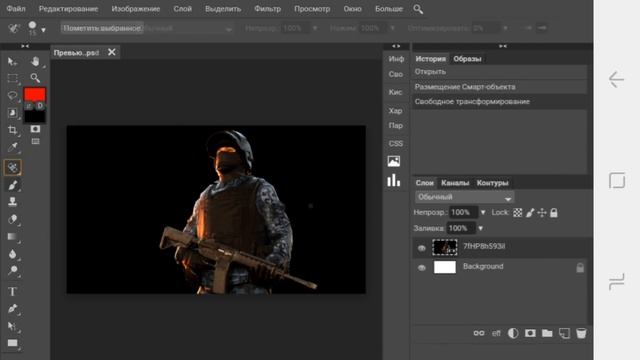The width and height of the screenshot is (640, 360).
Task: Collapse the left toolbar arrows
Action: 25,46
